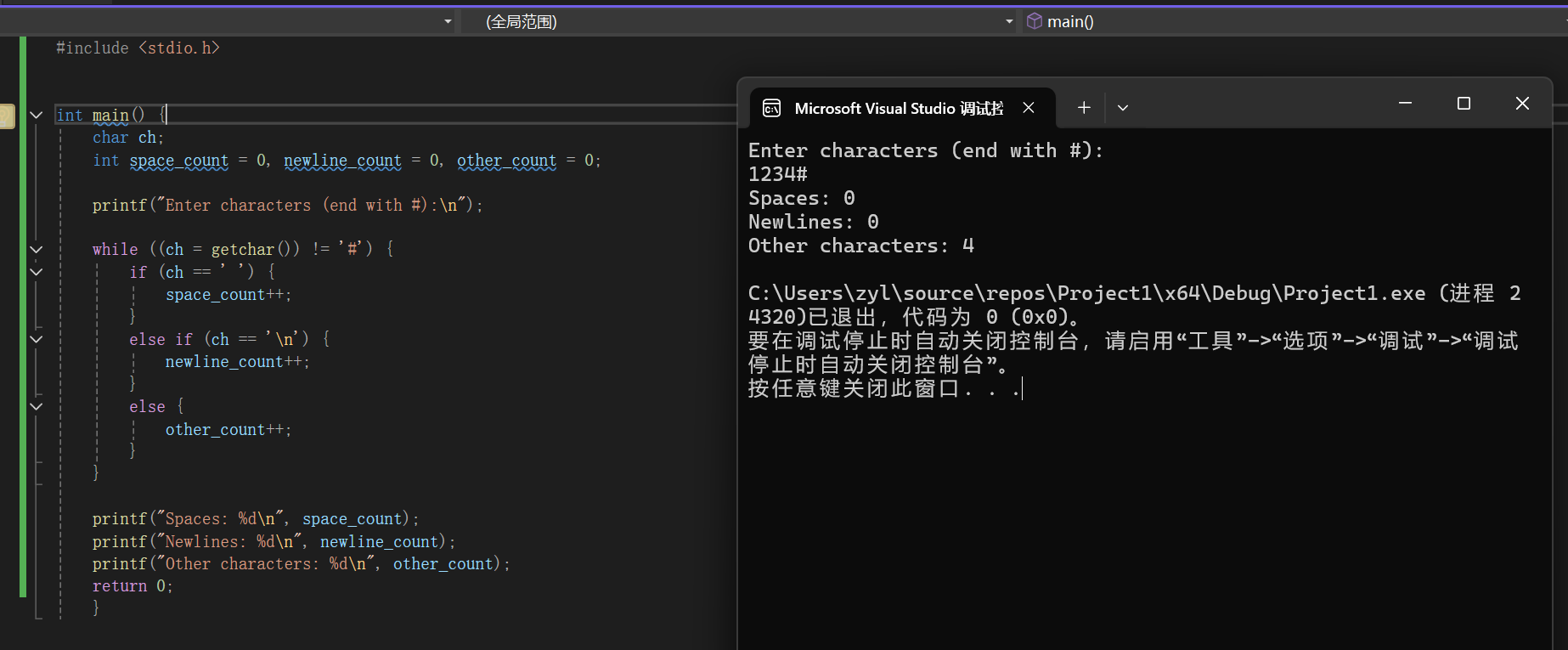Click the 'return 0;' statement
The image size is (1568, 650).
click(133, 586)
